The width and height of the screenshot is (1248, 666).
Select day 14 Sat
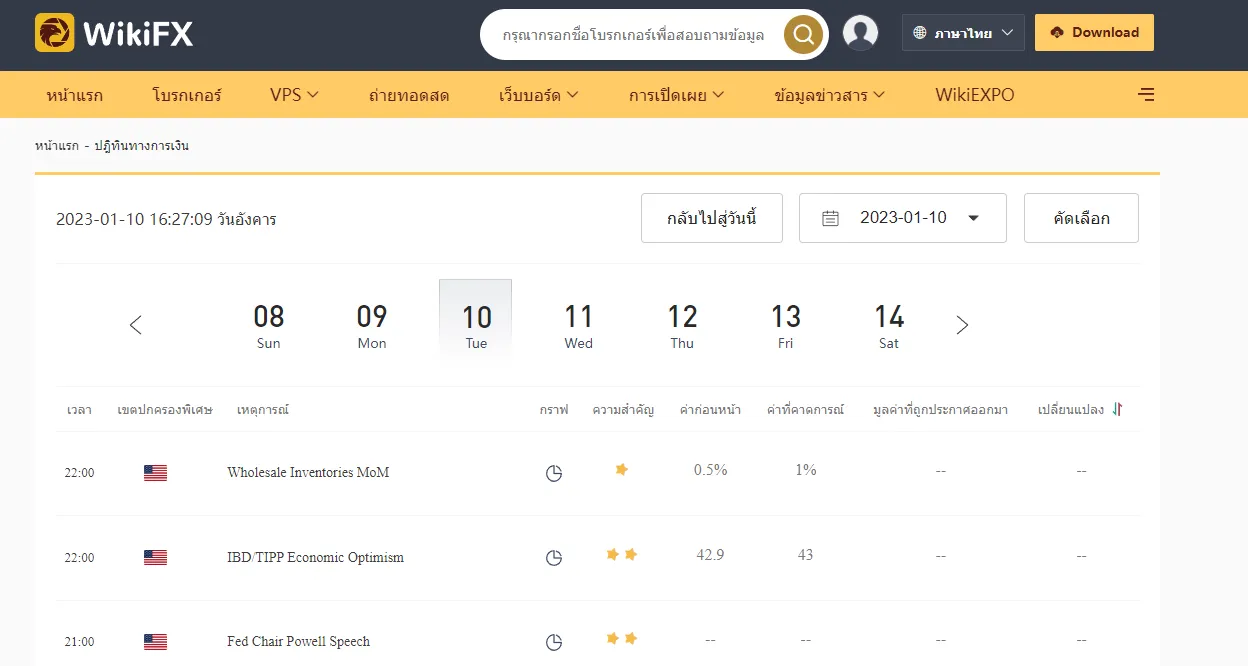coord(889,325)
